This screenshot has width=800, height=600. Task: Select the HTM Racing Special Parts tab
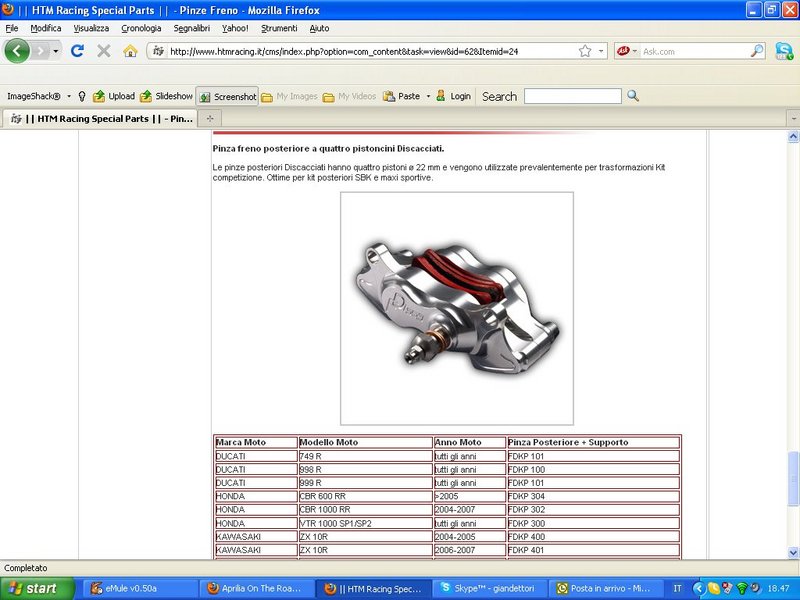[x=100, y=118]
